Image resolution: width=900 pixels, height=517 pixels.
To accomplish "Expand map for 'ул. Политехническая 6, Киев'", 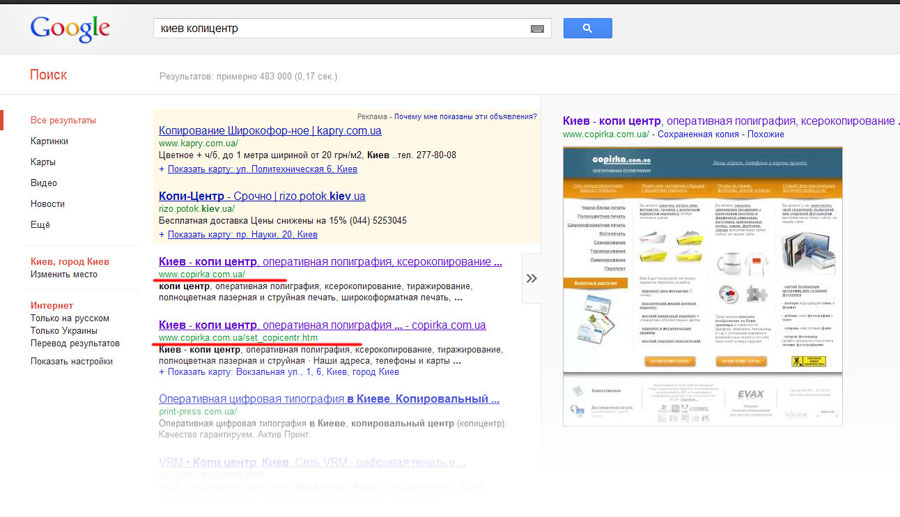I will tap(262, 169).
